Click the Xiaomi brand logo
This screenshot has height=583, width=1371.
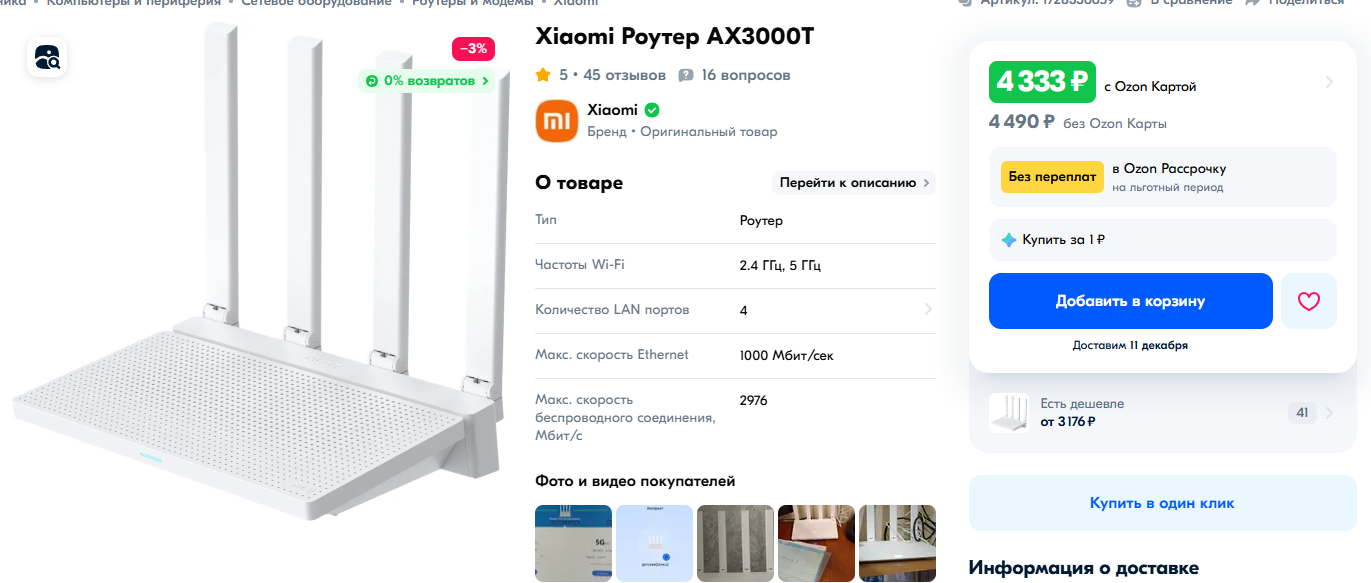point(557,121)
